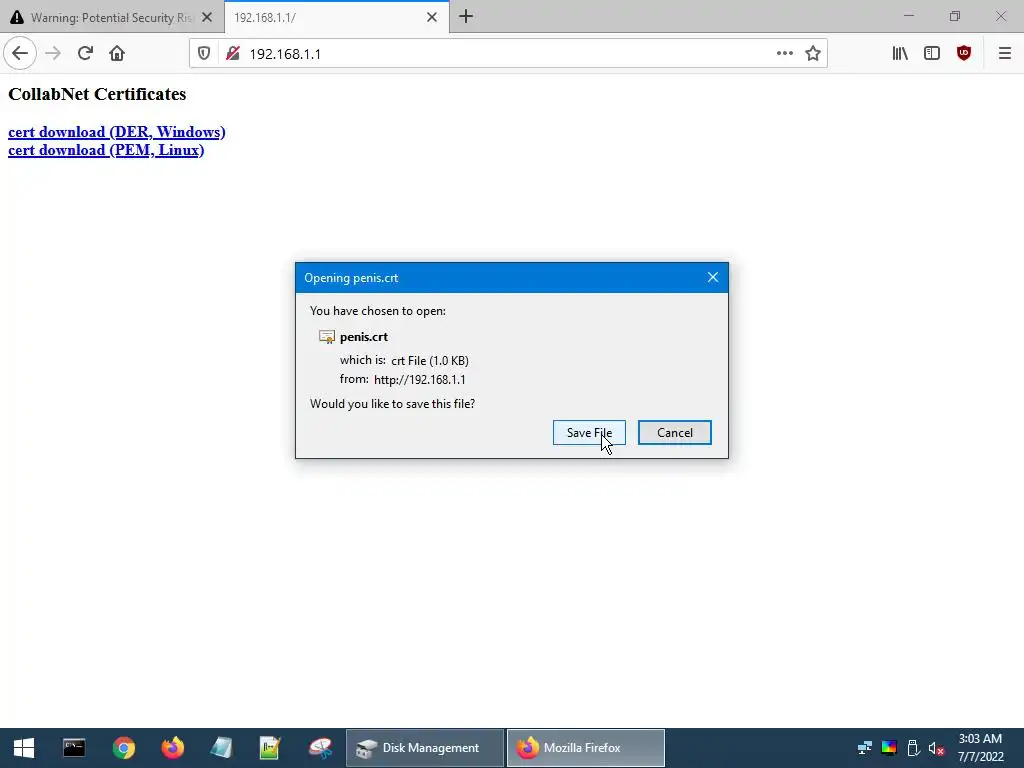Open the Windows Start menu
Image resolution: width=1024 pixels, height=768 pixels.
(x=24, y=748)
